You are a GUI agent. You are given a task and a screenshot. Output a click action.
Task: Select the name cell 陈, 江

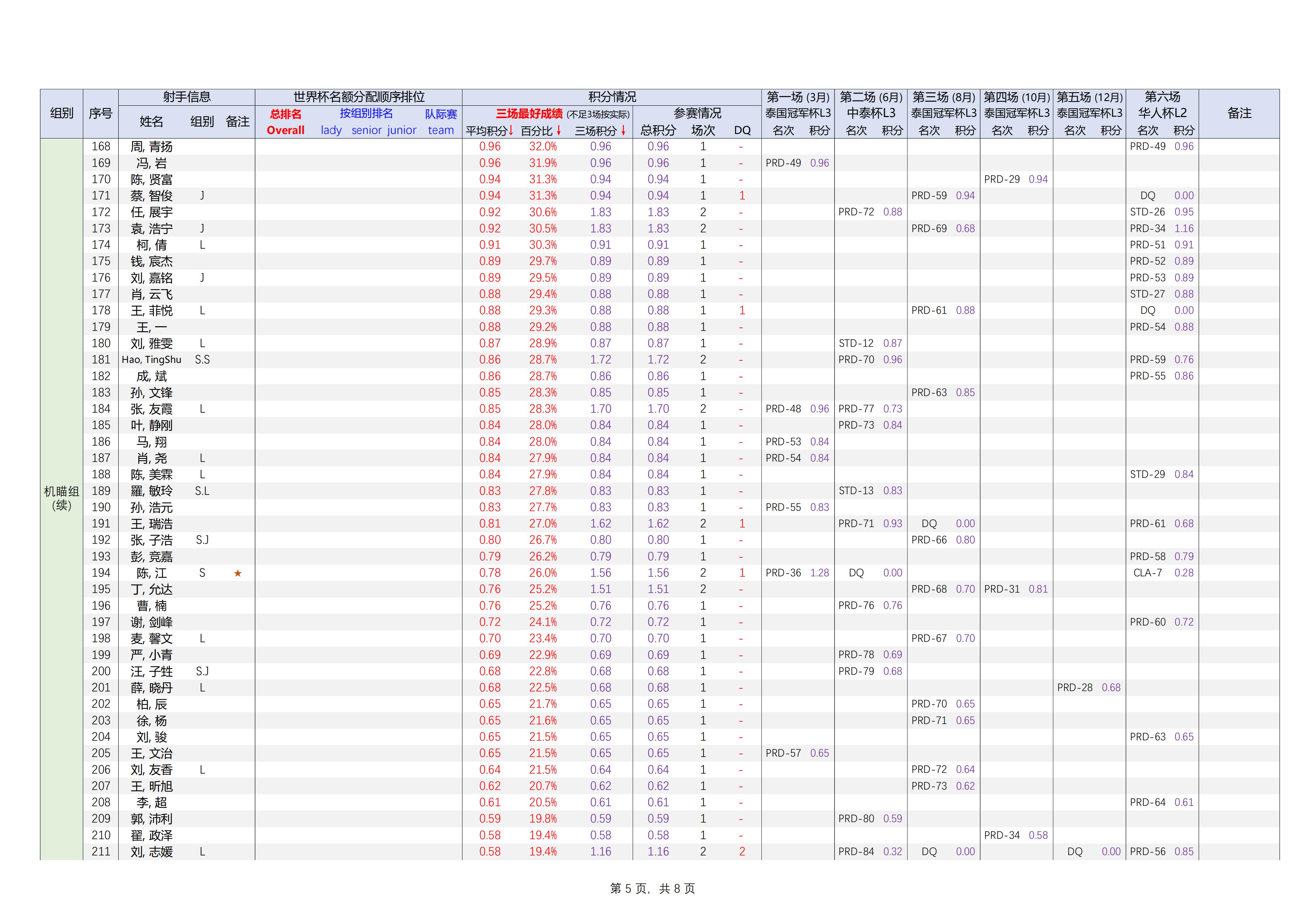coord(151,573)
